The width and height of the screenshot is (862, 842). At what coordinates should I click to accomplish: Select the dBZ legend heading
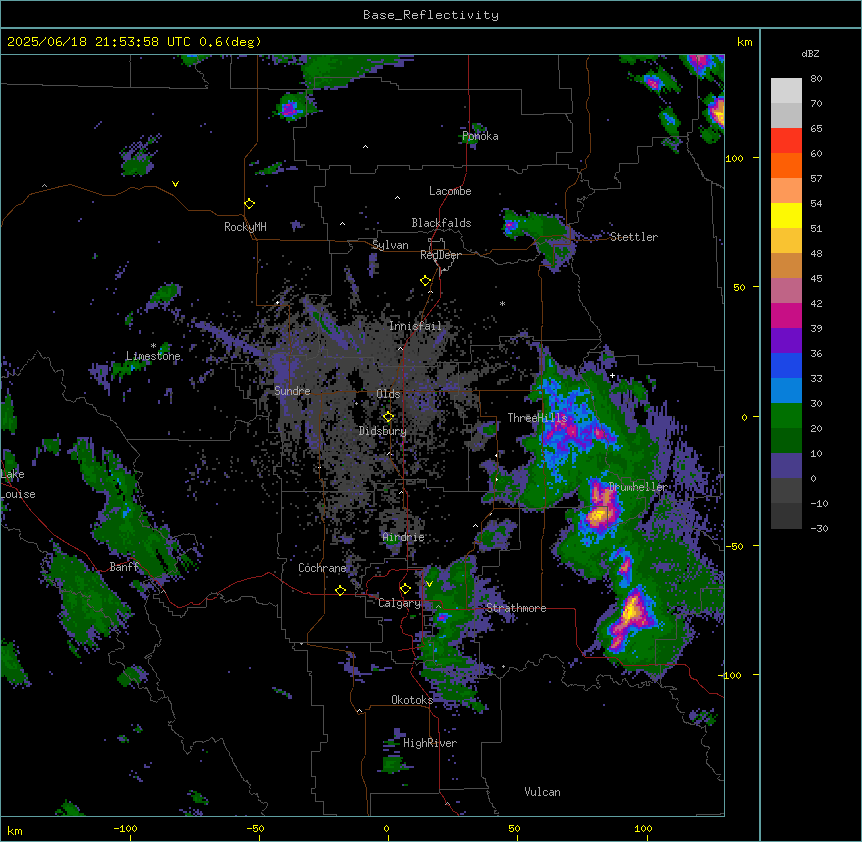810,54
